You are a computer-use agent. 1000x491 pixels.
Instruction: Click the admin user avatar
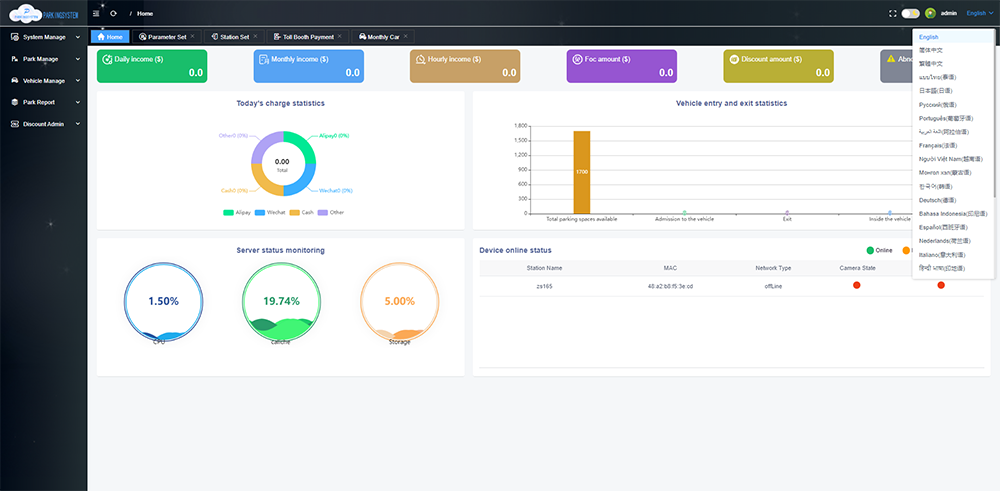tap(930, 13)
